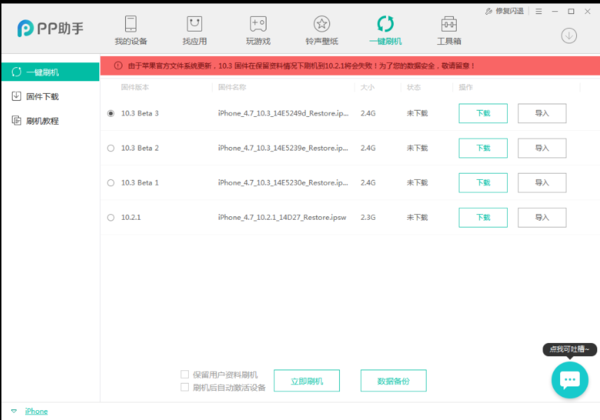The height and width of the screenshot is (420, 600).
Task: Switch to 固件下载 sidebar tab
Action: point(42,96)
